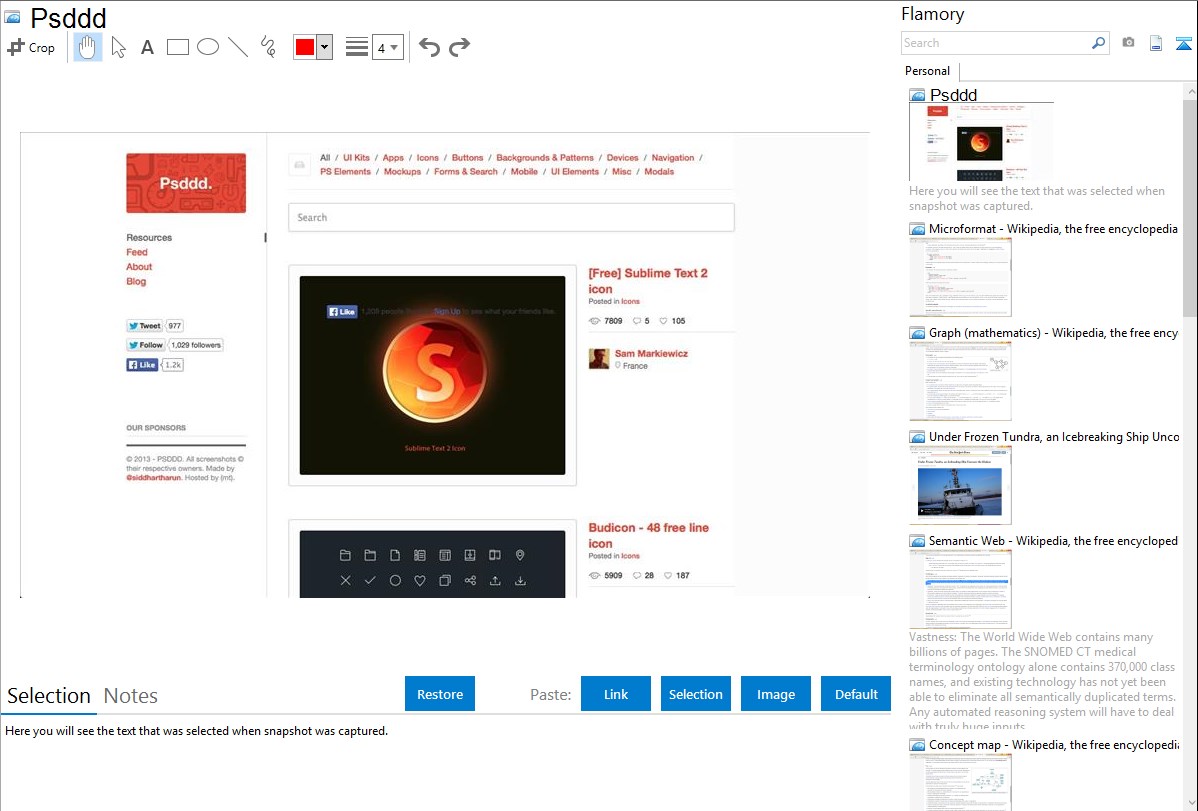Paste as Link button

(x=616, y=694)
